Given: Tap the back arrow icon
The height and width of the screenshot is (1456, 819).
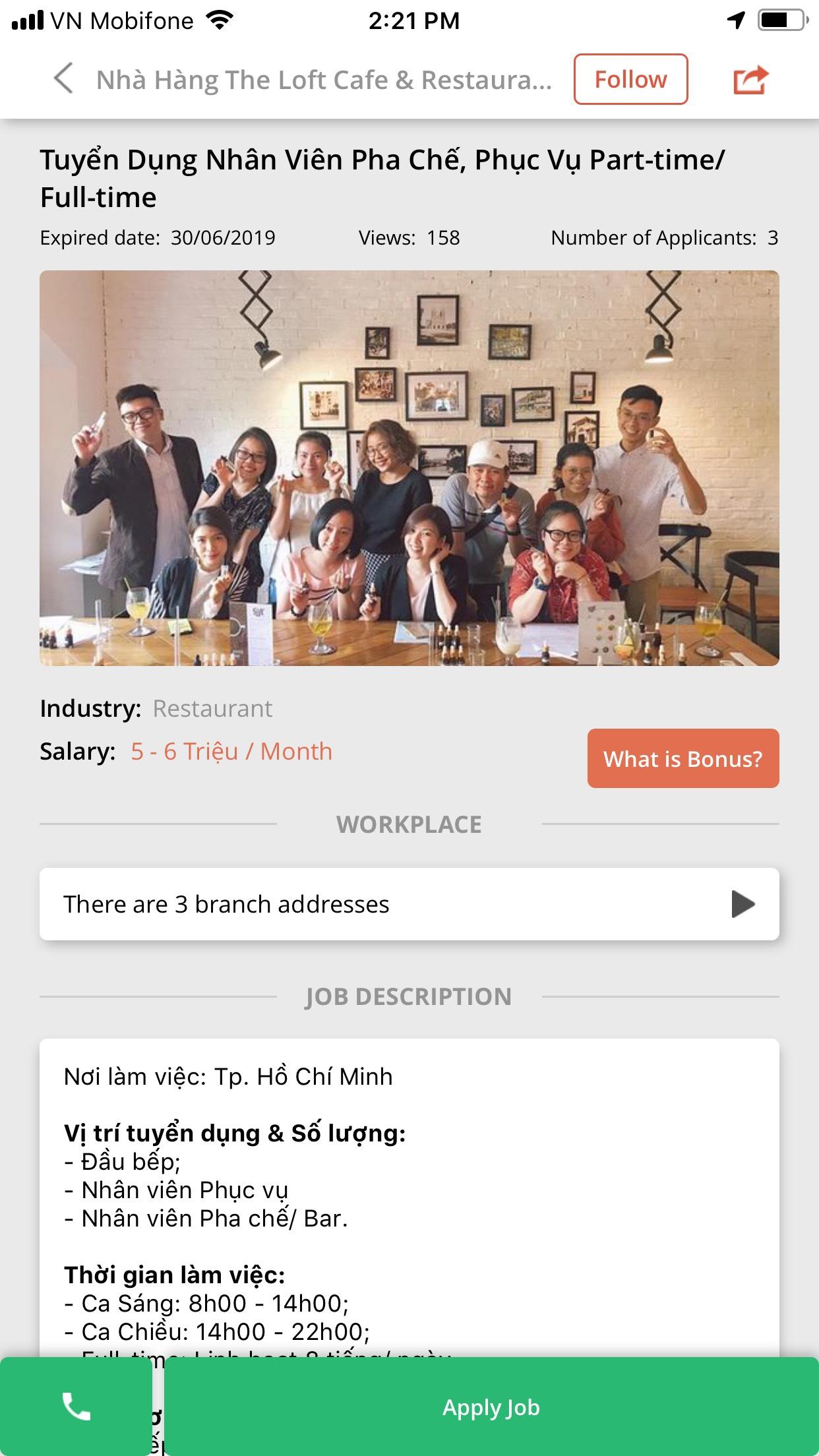Looking at the screenshot, I should pos(63,79).
